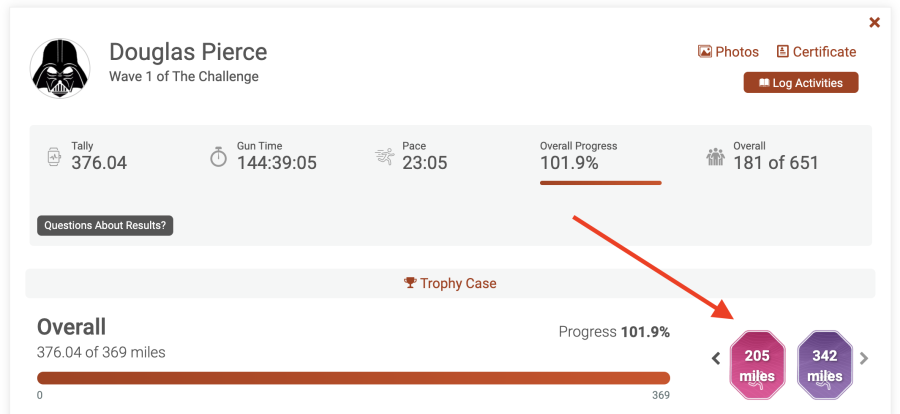Close the results dialog with X

click(874, 22)
